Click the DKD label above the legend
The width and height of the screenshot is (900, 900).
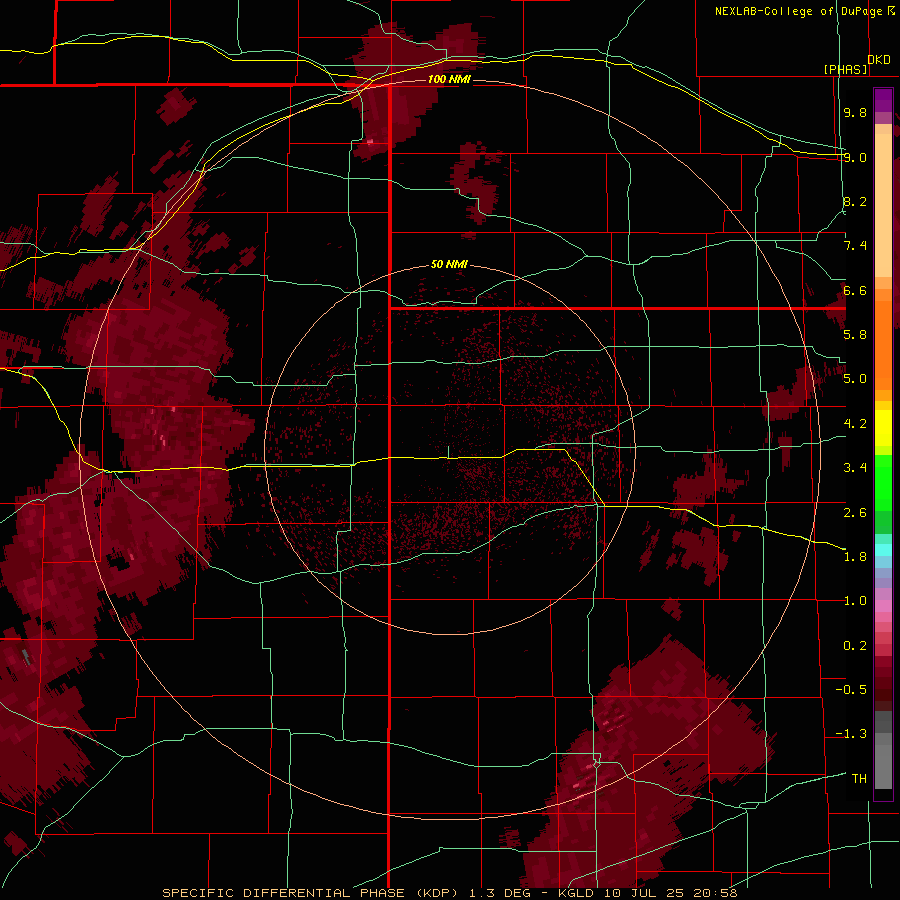(879, 60)
